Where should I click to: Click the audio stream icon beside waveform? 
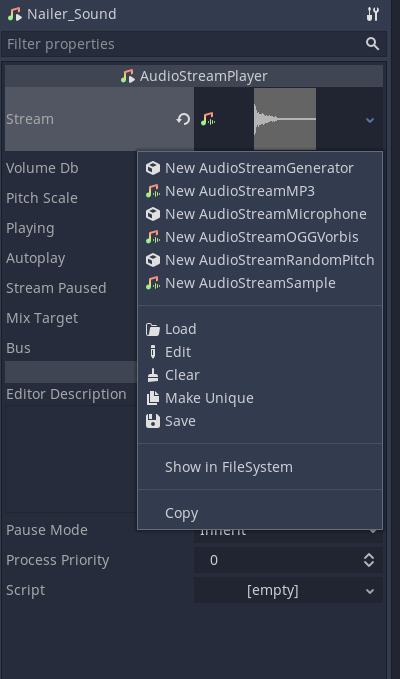tap(208, 119)
